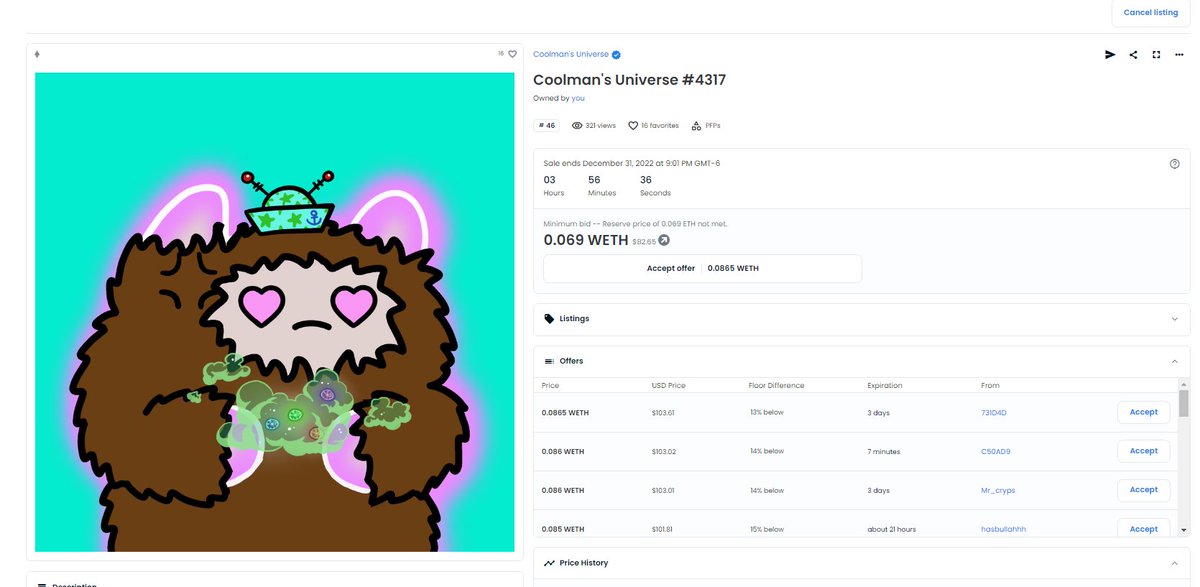The image size is (1200, 587).
Task: Click the # 46 rank badge
Action: (x=546, y=126)
